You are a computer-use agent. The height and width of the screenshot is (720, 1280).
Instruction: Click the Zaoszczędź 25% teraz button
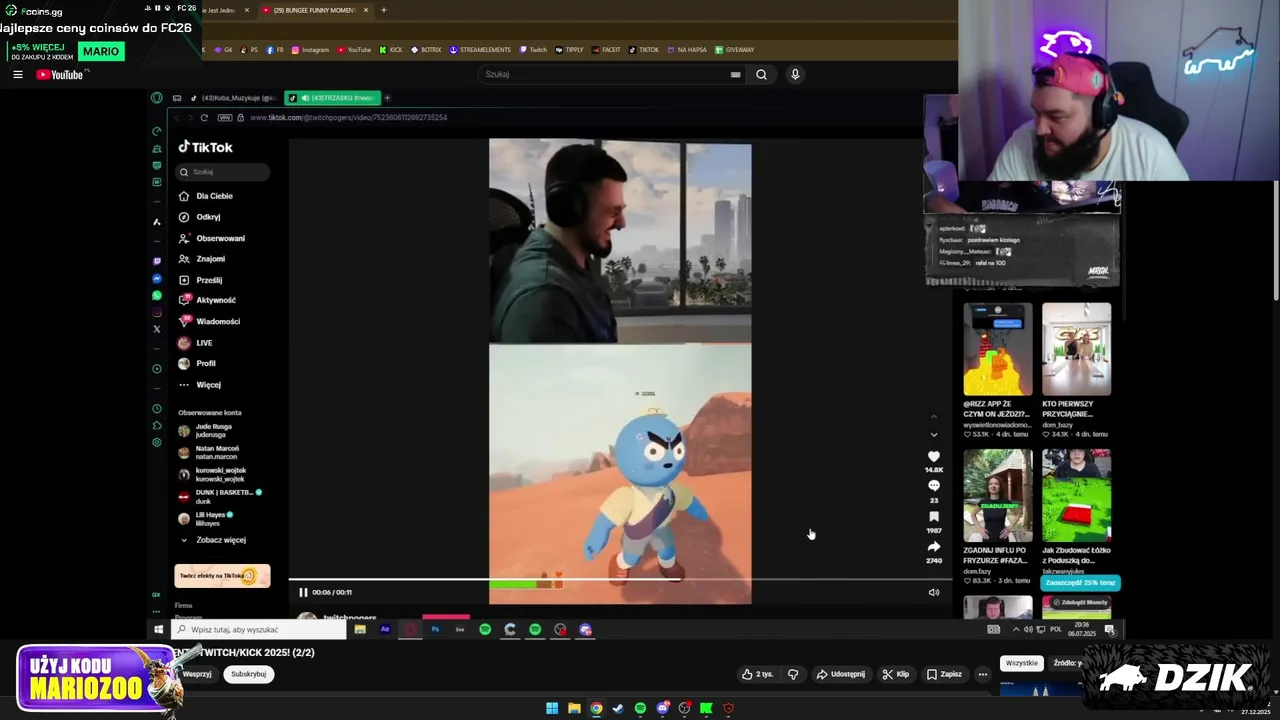click(x=1080, y=583)
